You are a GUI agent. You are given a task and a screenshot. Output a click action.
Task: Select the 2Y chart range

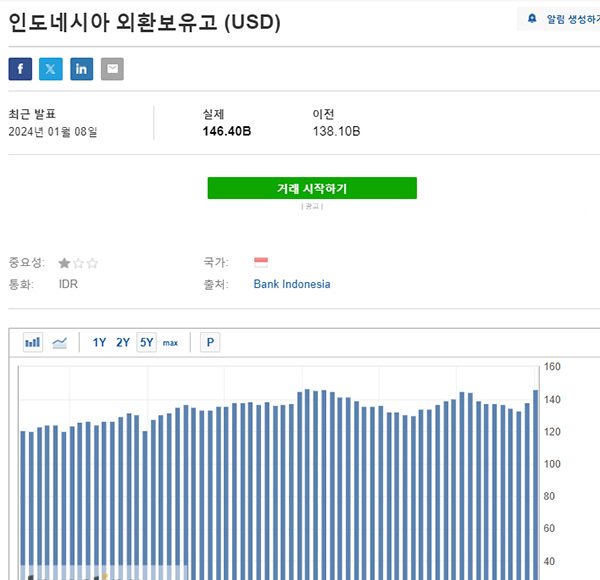[x=123, y=342]
